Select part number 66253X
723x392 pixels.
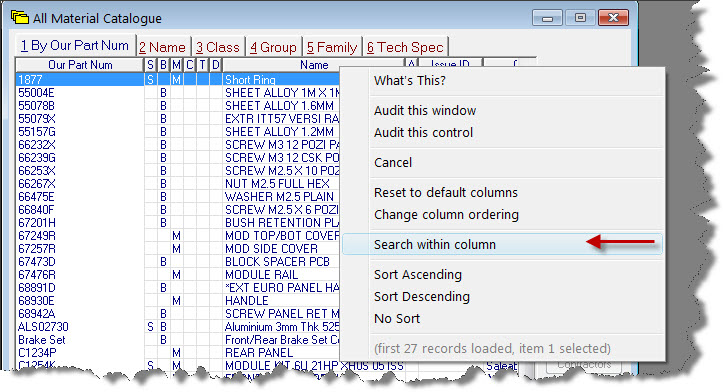[37, 171]
